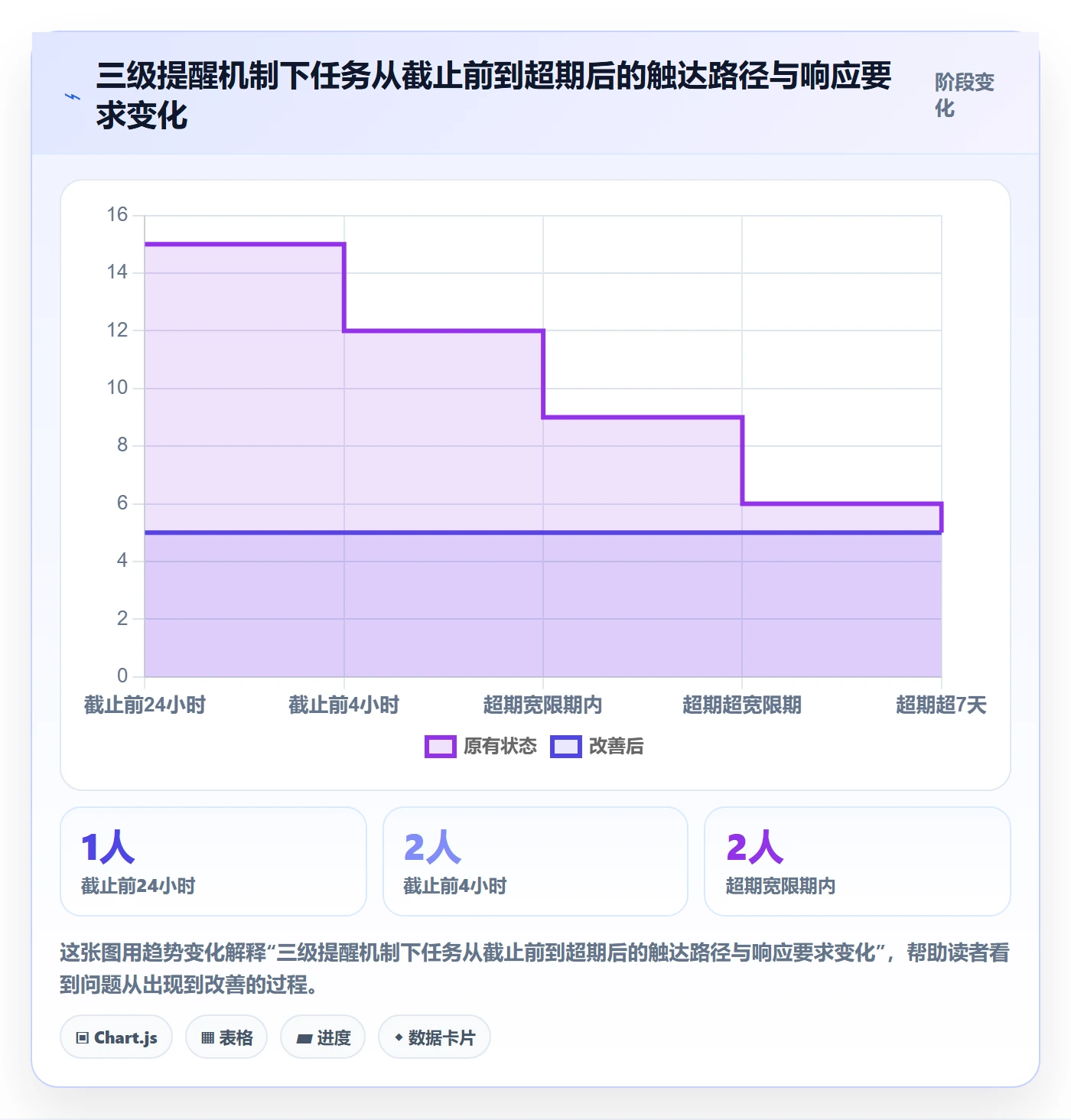Image resolution: width=1071 pixels, height=1120 pixels.
Task: Open the 1人 截止前24小时 data card
Action: click(x=213, y=861)
